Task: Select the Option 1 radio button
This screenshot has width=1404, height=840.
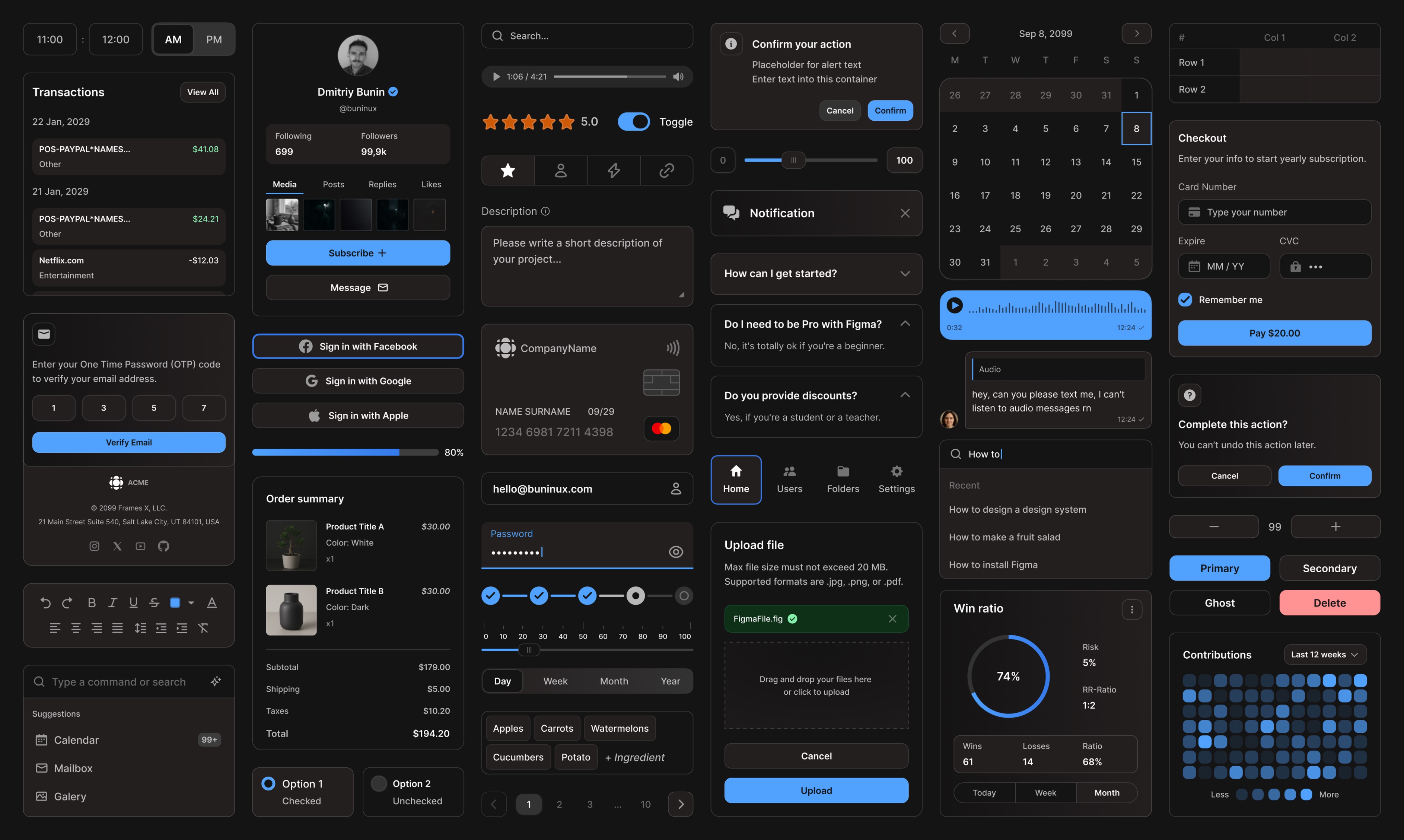Action: coord(268,783)
